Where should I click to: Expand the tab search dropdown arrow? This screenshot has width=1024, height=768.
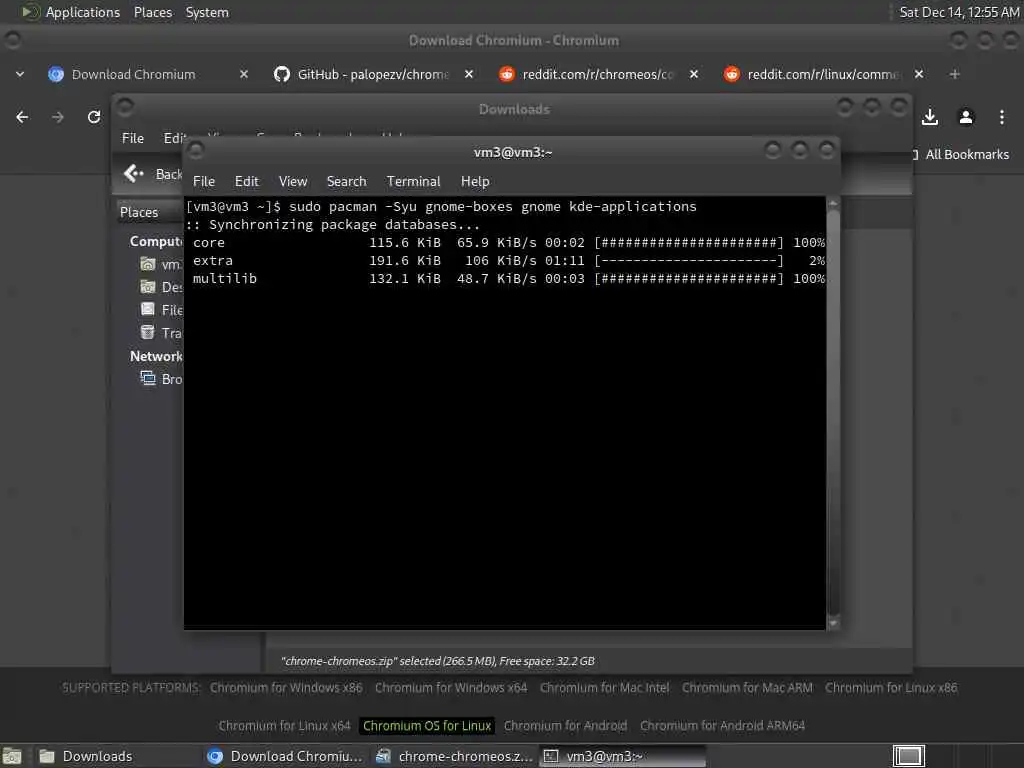click(x=20, y=74)
